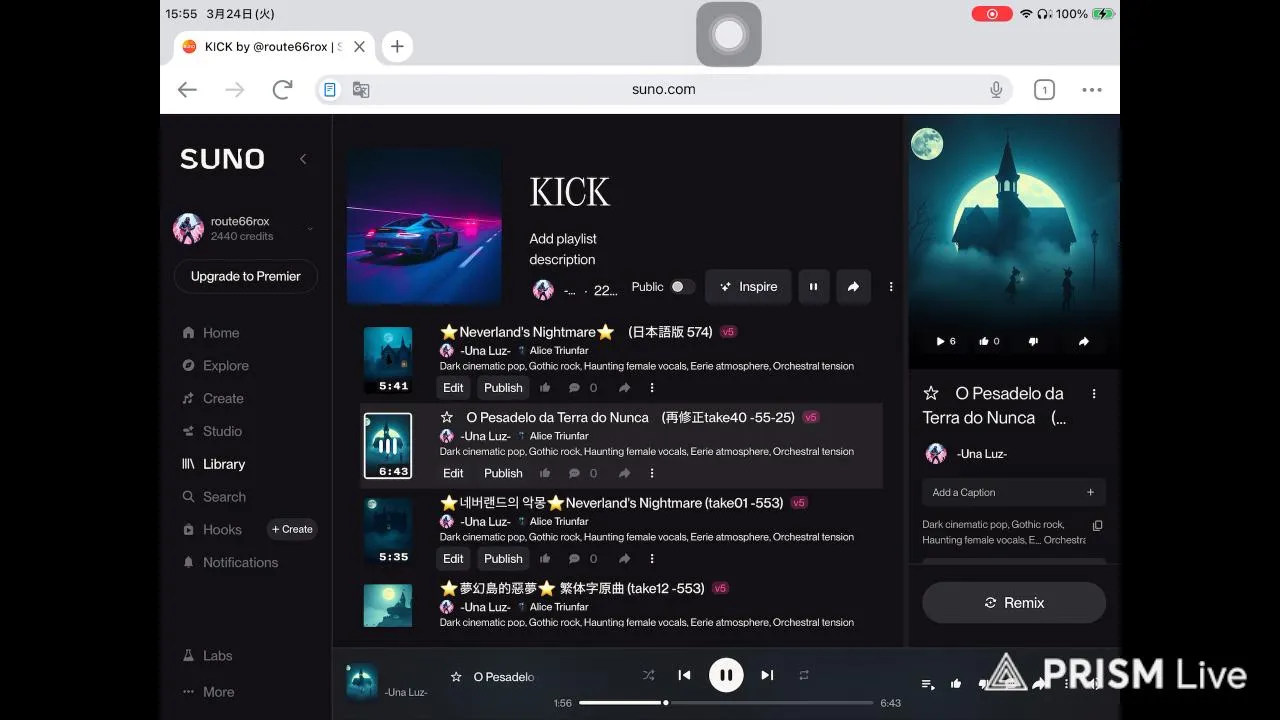1280x720 pixels.
Task: Click the Inspire button
Action: (x=748, y=287)
